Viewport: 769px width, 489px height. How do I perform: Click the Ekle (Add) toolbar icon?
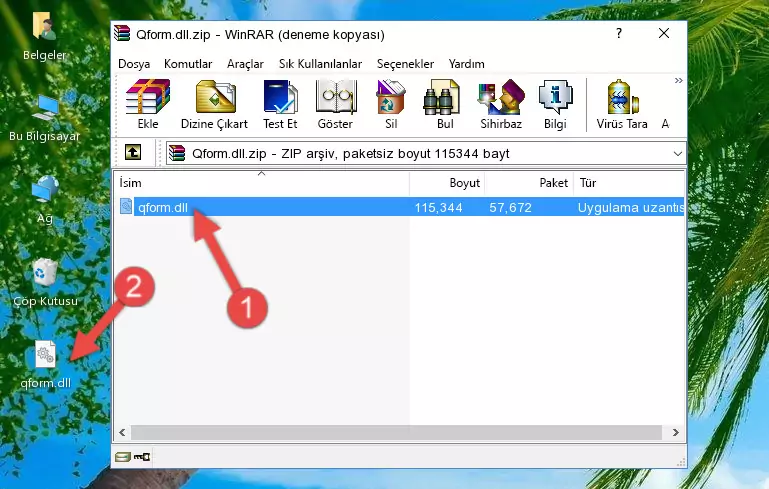148,104
